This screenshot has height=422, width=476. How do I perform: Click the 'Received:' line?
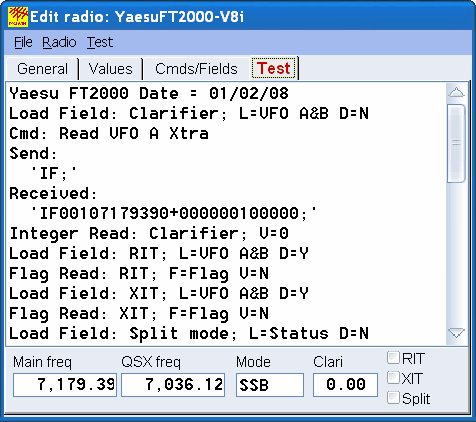(x=53, y=194)
